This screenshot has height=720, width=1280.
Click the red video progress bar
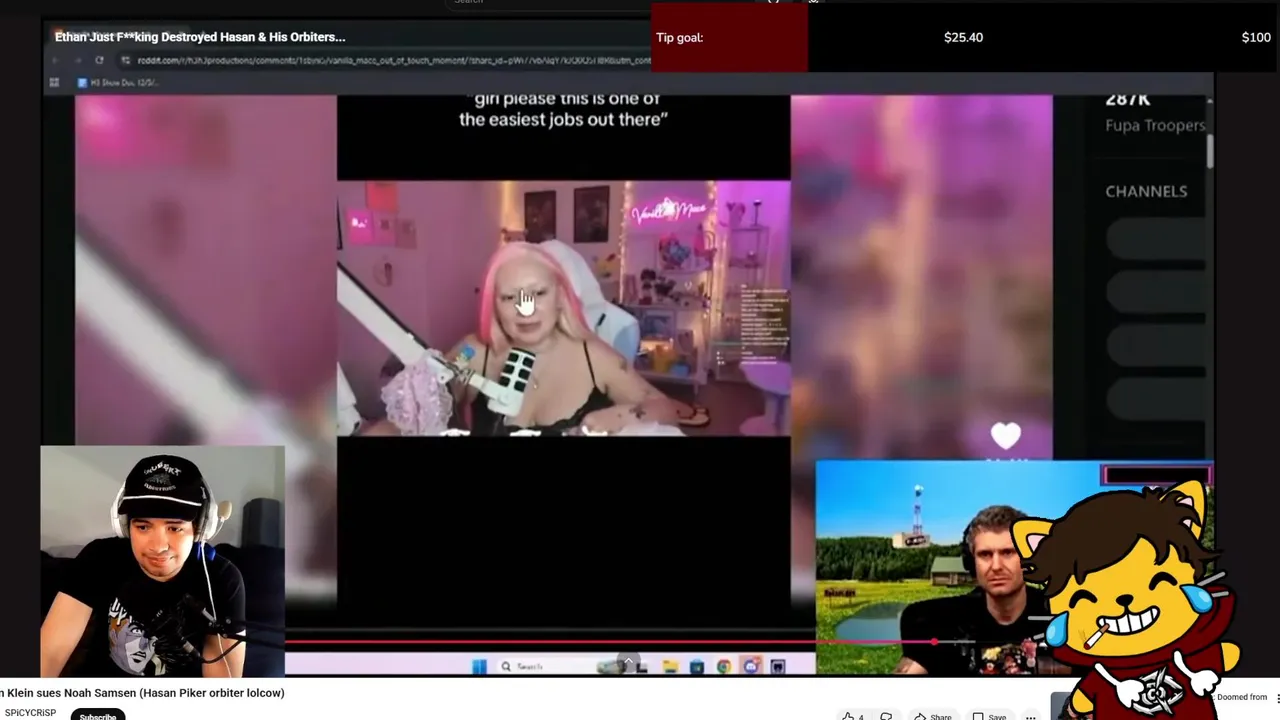click(610, 642)
